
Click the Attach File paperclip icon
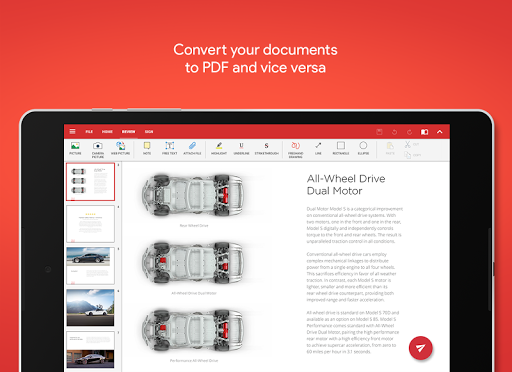point(192,148)
